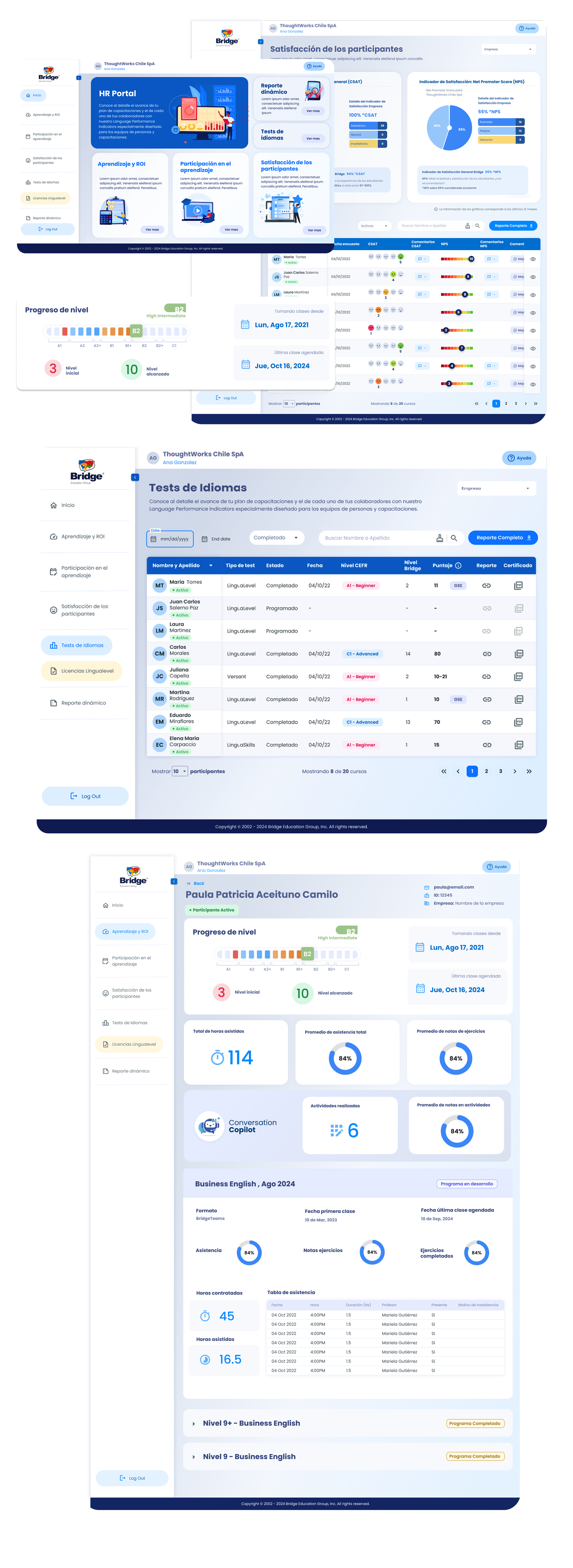Toggle eye icon on NPS 3 row

pos(533,384)
